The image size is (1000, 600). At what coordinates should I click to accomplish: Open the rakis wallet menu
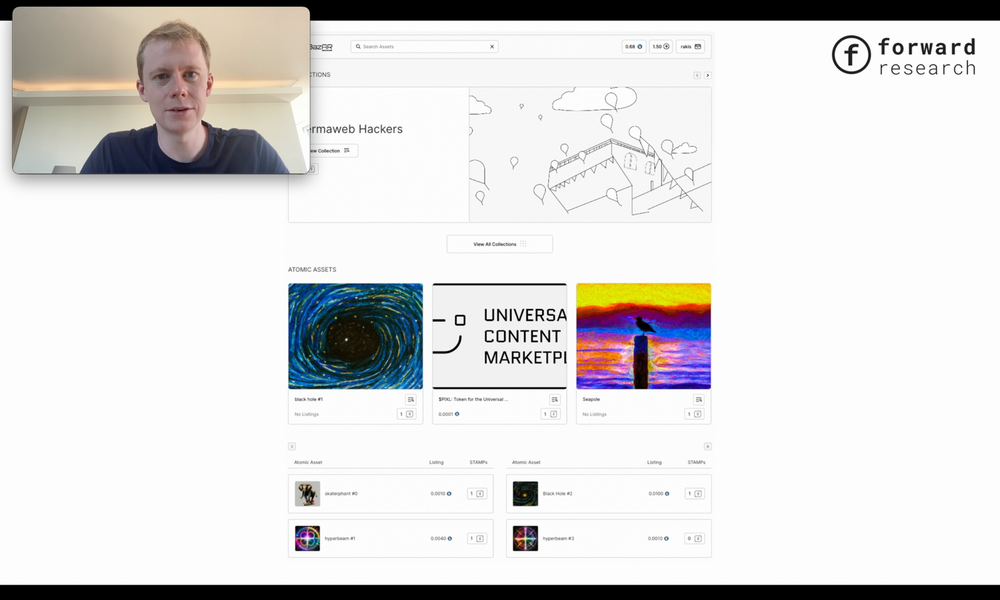coord(691,47)
